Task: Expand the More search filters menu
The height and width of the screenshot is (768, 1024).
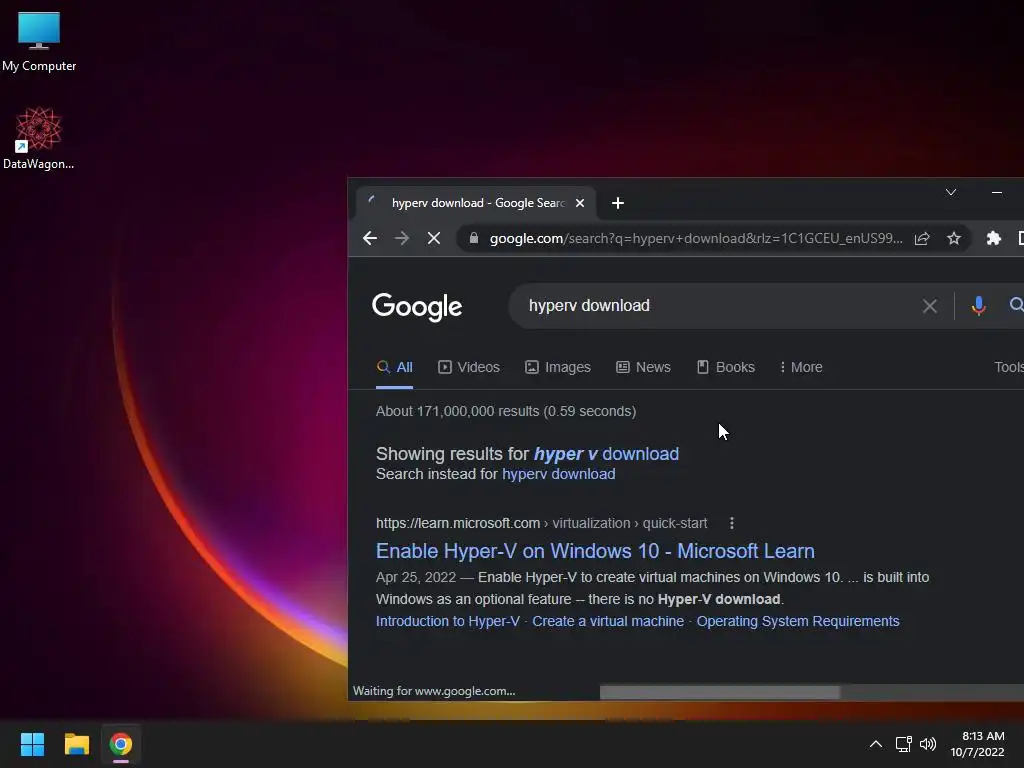Action: coord(801,367)
